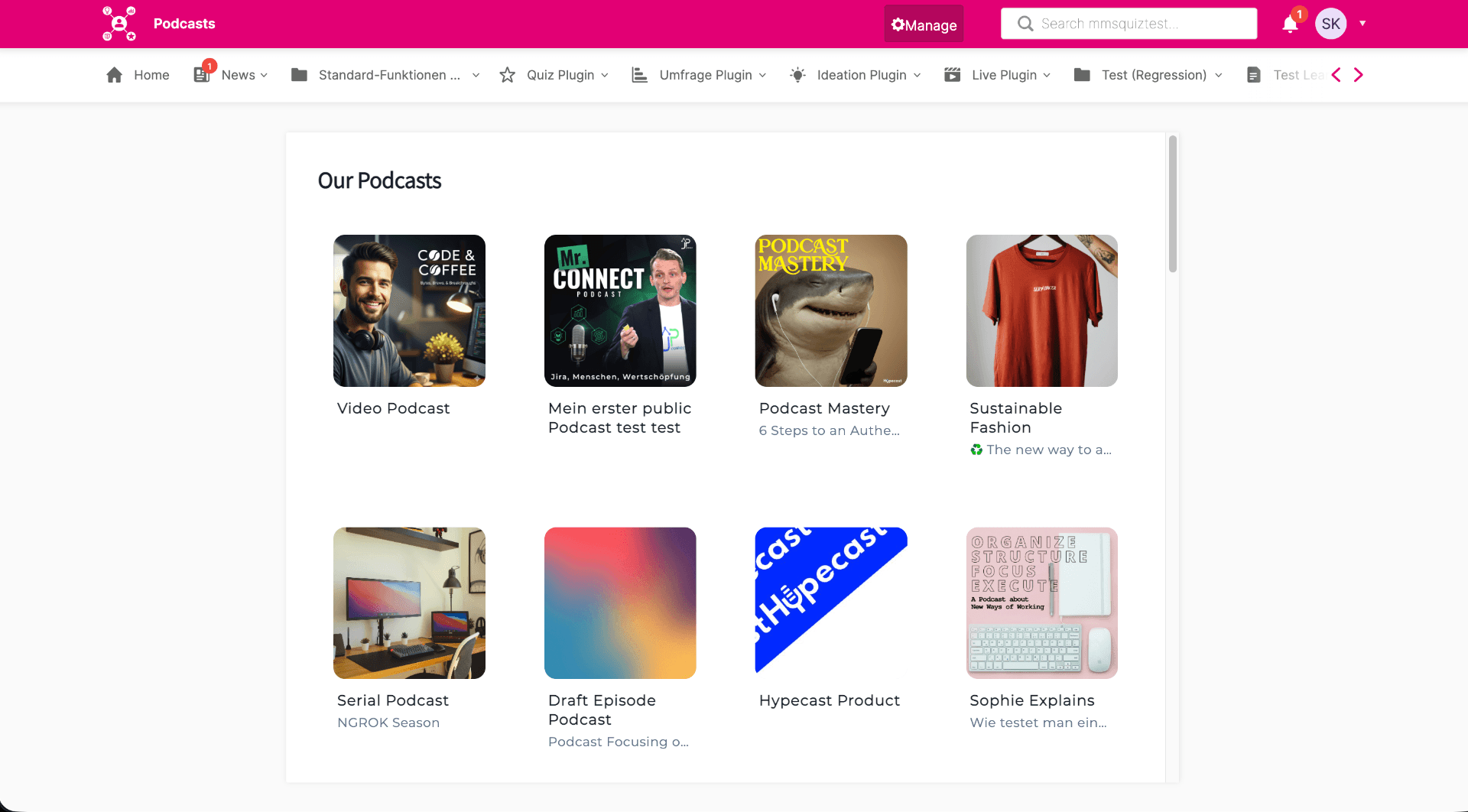Open the Draft Episode Podcast title link
Screen dimensions: 1468x812
click(602, 710)
